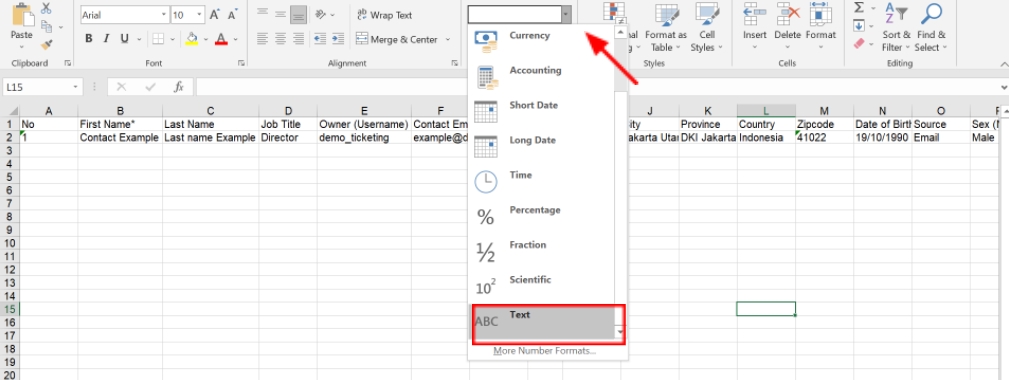The height and width of the screenshot is (380, 1009).
Task: Open More Number Formats link
Action: pos(544,350)
